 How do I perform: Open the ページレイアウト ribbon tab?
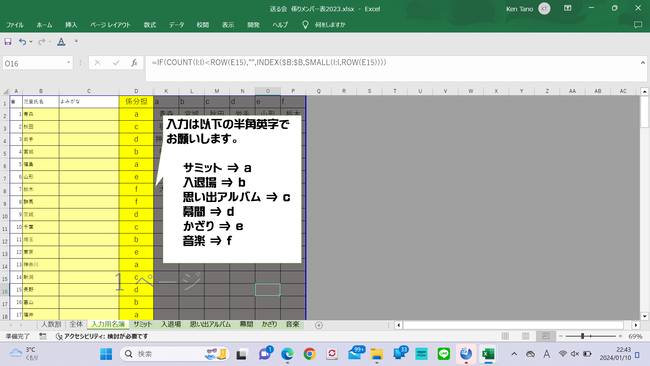(x=110, y=25)
